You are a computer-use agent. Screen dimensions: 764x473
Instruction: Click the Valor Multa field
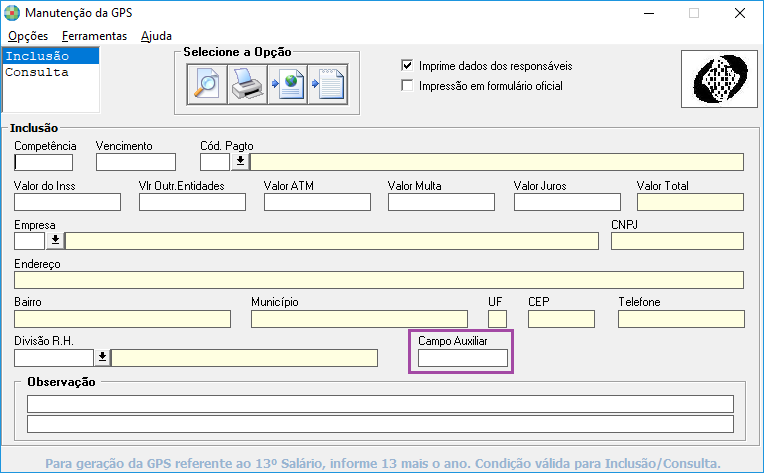[441, 202]
